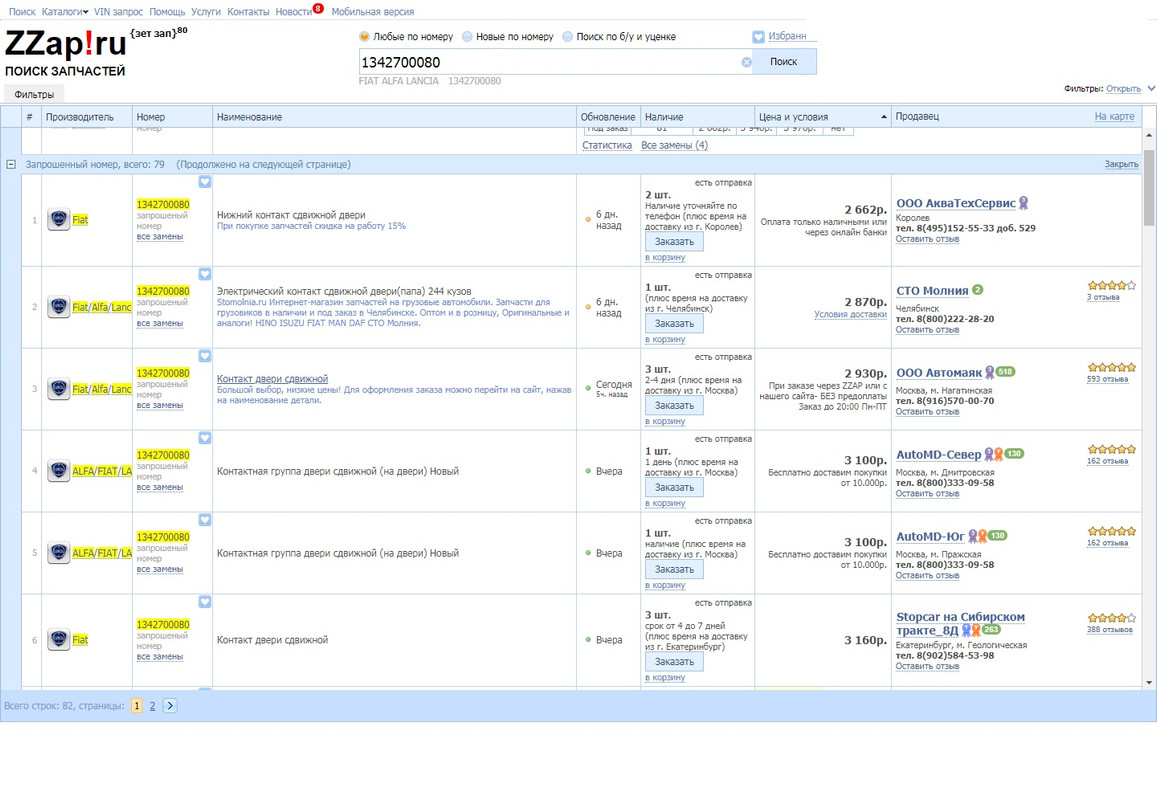
Task: Click the favorites heart icon near Избранное
Action: [x=759, y=36]
